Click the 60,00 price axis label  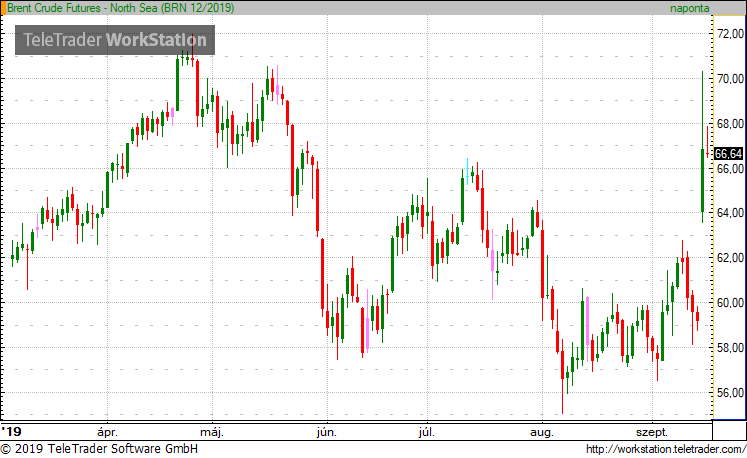click(x=730, y=303)
